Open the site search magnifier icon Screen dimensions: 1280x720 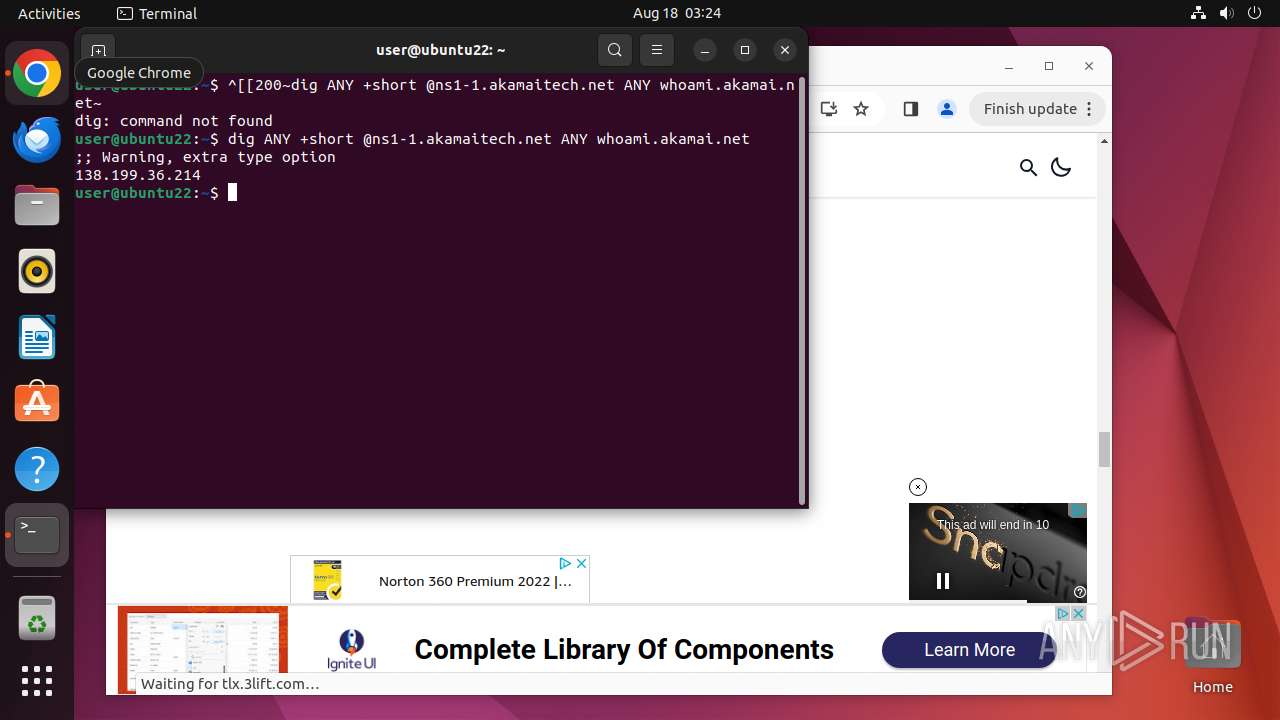click(1028, 167)
